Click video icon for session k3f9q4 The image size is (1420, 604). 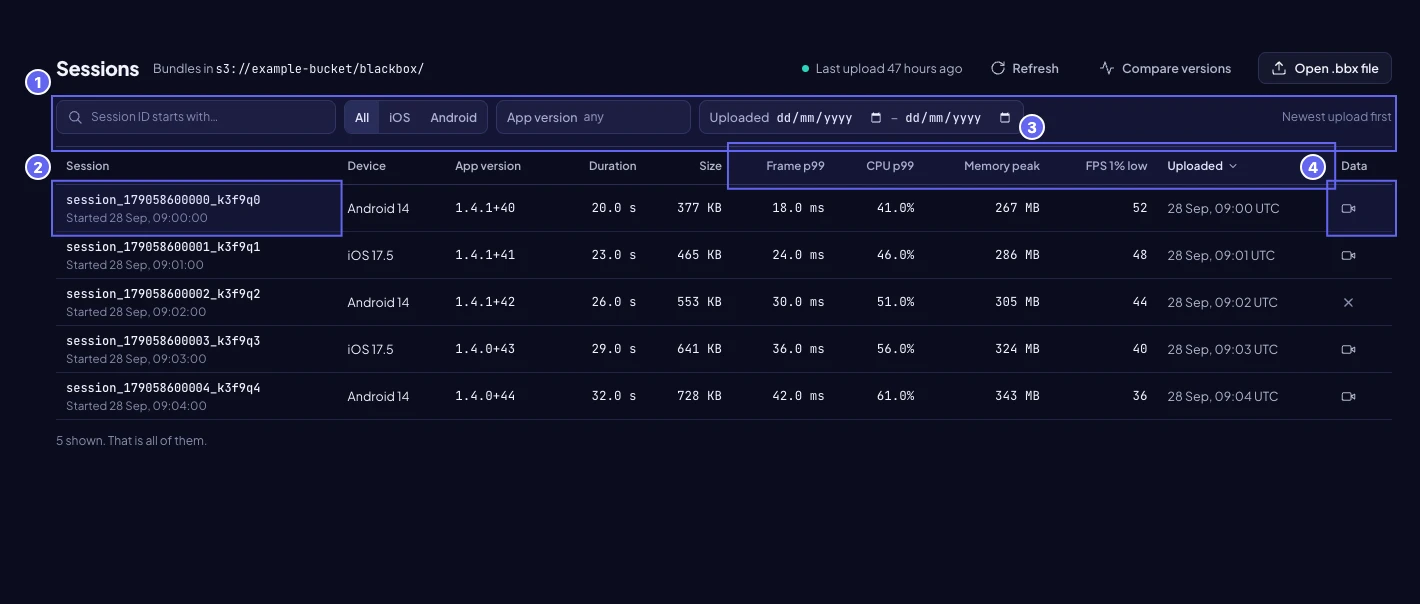coord(1348,396)
